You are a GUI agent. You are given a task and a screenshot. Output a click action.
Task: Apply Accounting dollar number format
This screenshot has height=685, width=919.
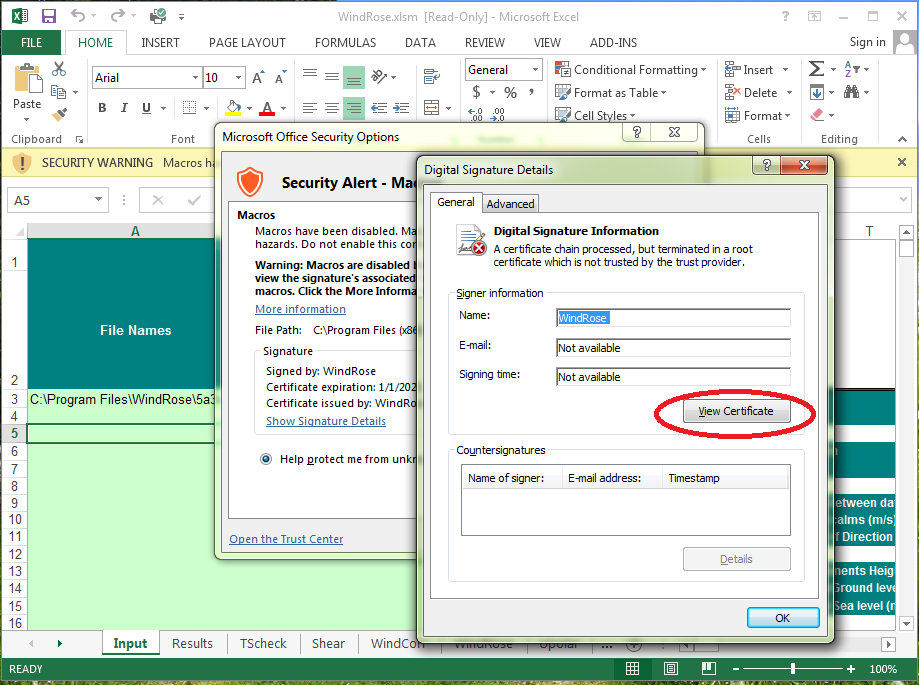point(476,93)
